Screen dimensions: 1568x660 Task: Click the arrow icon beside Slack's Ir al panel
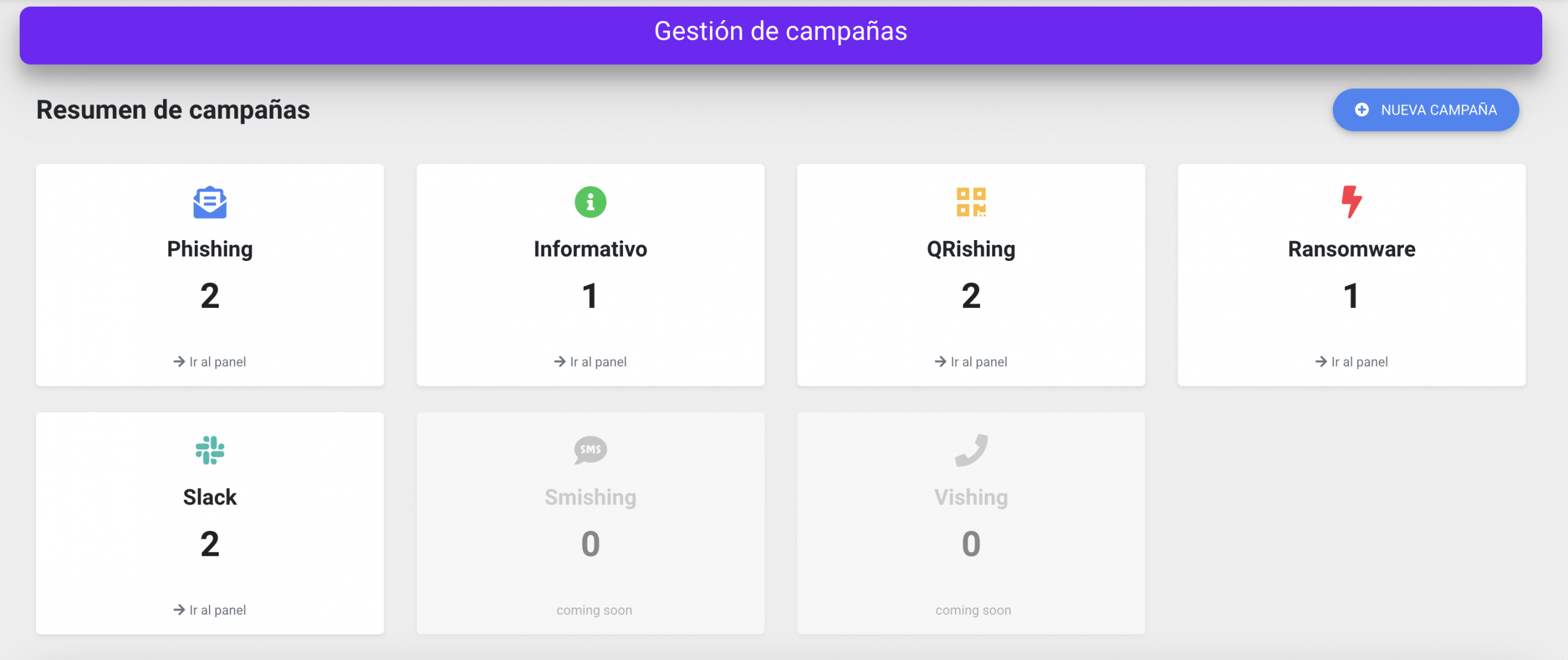click(x=178, y=610)
